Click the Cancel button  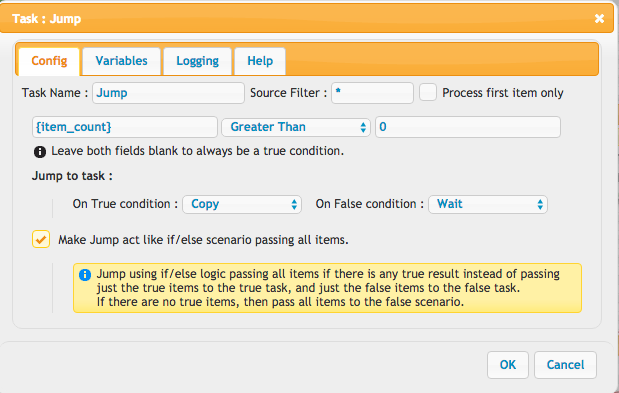[565, 365]
